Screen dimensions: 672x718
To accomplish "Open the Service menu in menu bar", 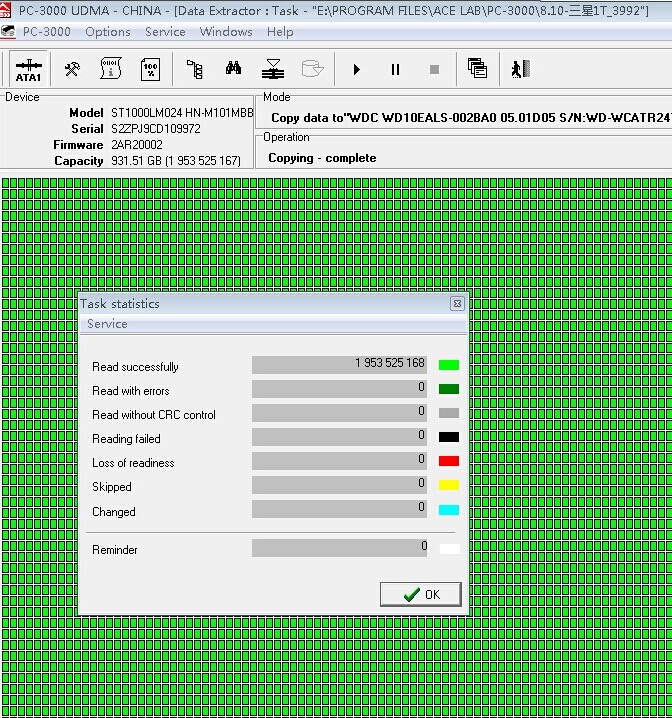I will pos(165,31).
